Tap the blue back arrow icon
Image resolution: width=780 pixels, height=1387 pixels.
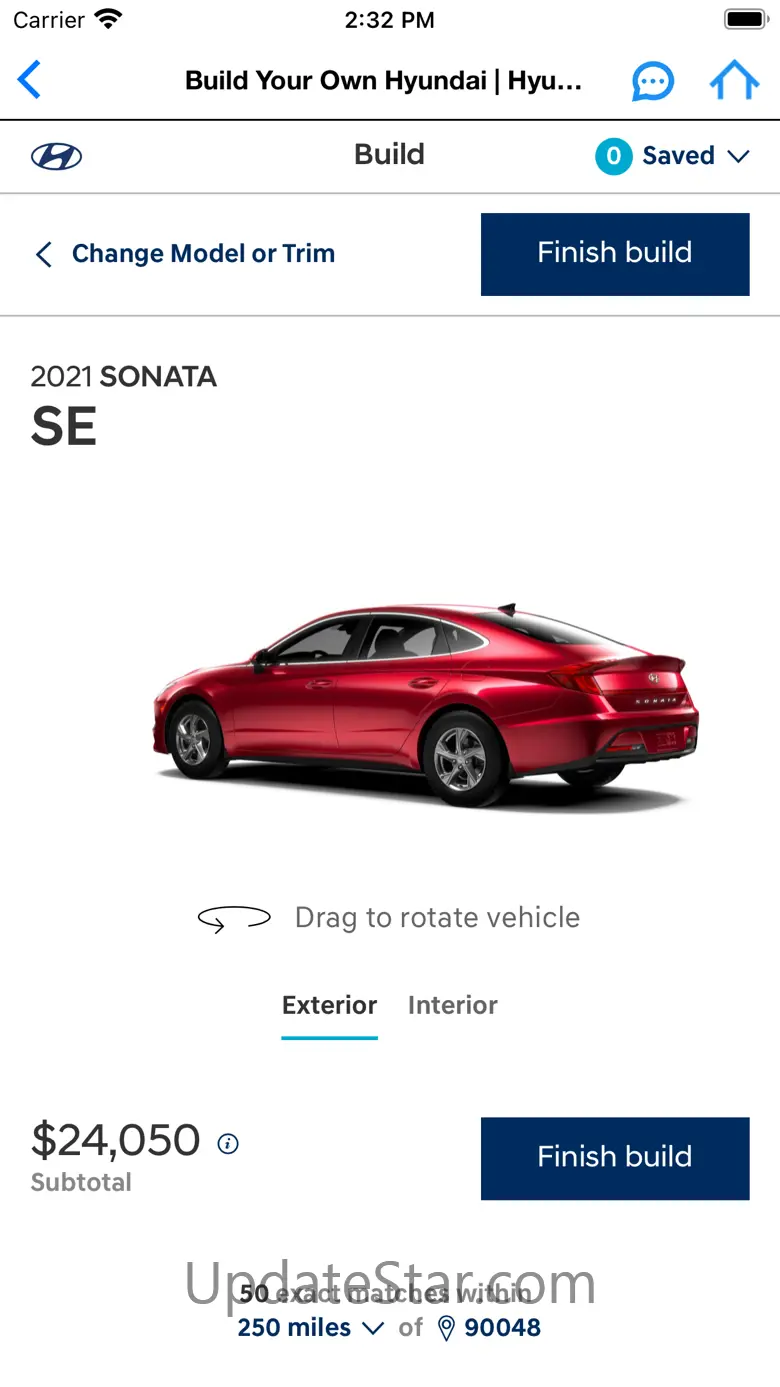pos(29,80)
